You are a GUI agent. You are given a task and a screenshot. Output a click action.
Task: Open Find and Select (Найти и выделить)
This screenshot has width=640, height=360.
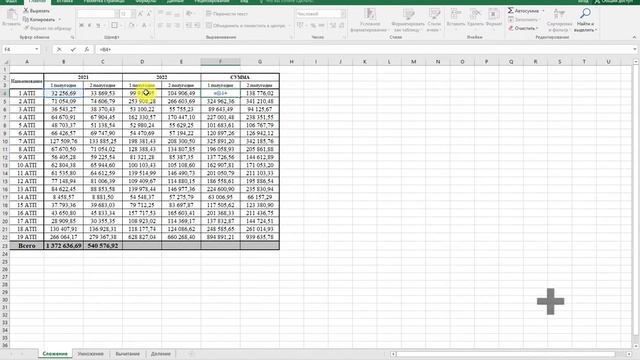point(585,20)
